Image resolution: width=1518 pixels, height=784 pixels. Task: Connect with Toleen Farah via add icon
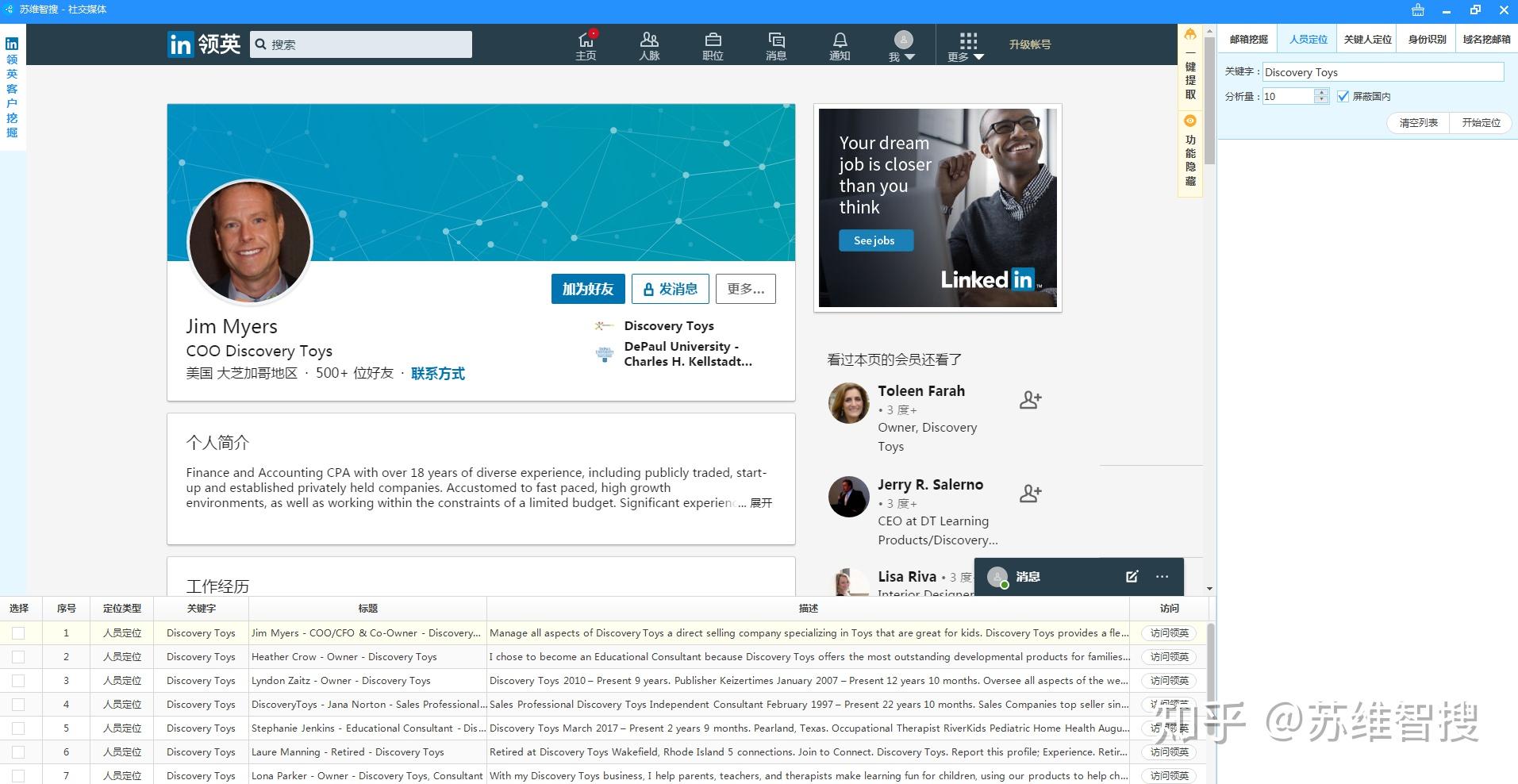click(1030, 400)
